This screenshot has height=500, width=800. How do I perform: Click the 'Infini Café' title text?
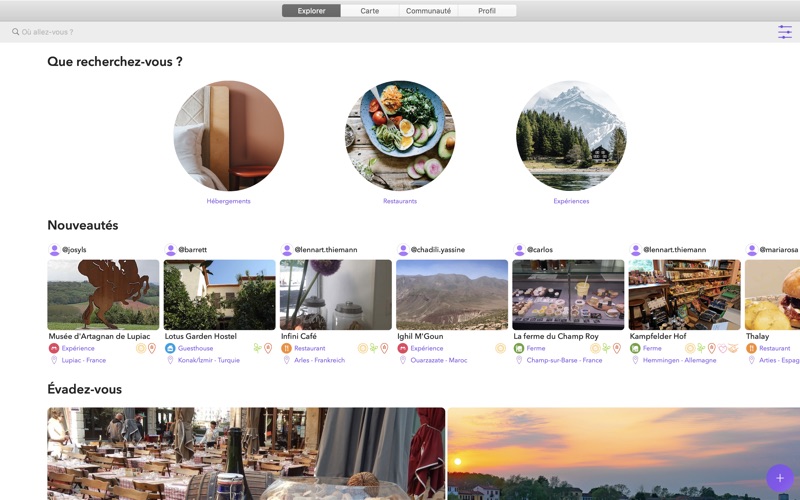point(299,336)
